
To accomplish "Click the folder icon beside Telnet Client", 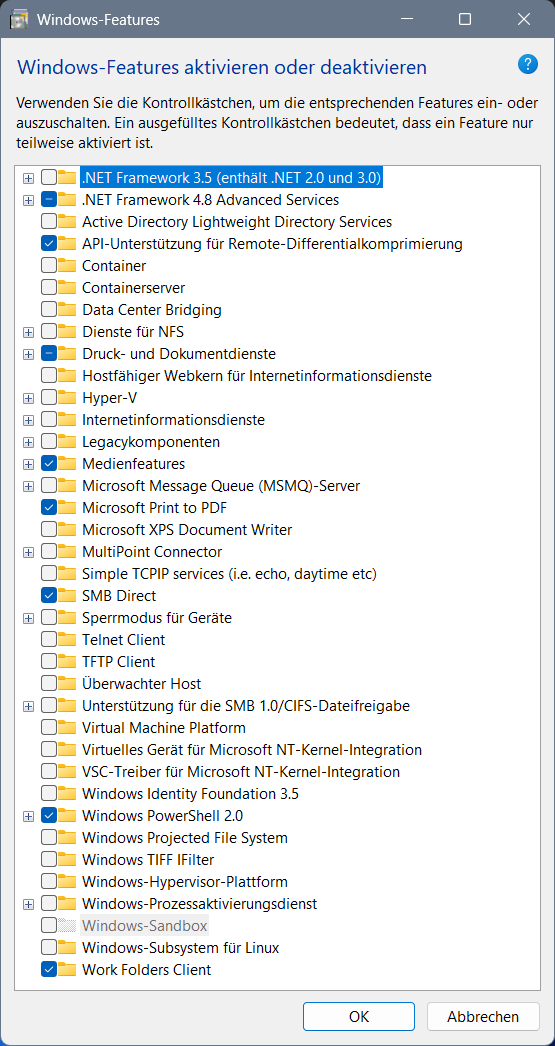I will coord(67,640).
